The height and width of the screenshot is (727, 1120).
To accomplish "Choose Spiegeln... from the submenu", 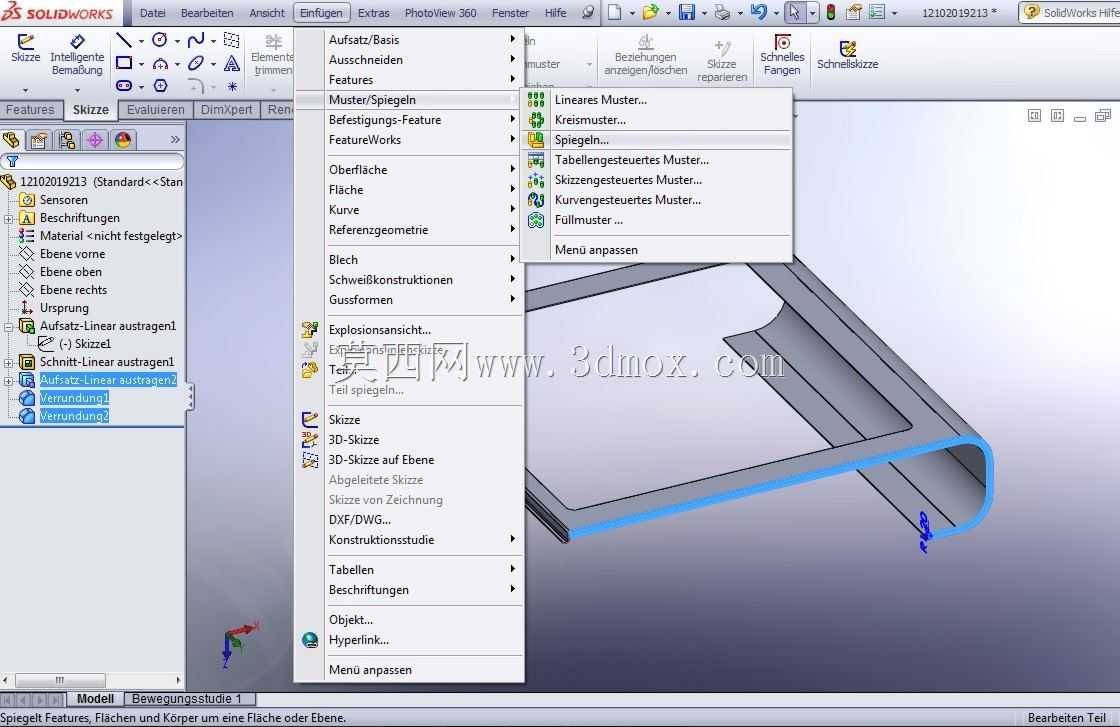I will point(657,140).
